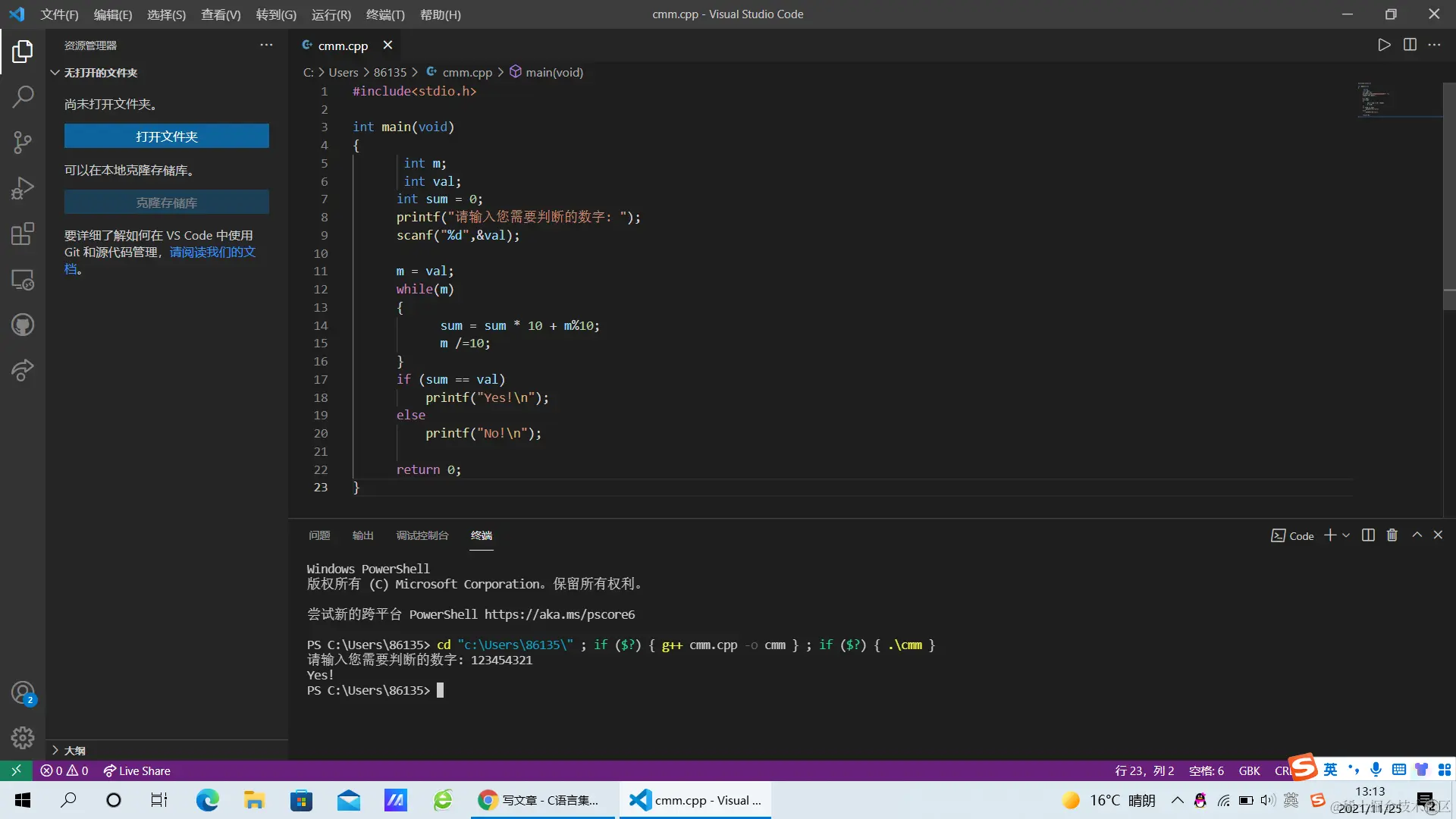This screenshot has width=1456, height=819.
Task: Toggle Live Share in status bar
Action: [136, 771]
